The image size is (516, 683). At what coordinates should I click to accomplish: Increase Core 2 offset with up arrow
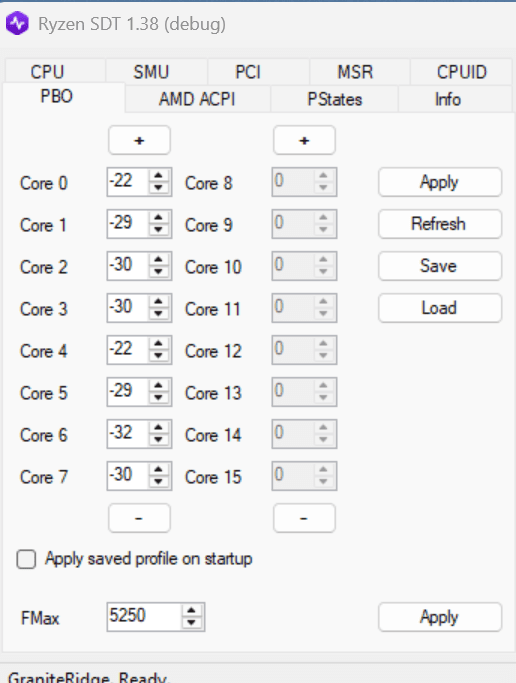(159, 259)
